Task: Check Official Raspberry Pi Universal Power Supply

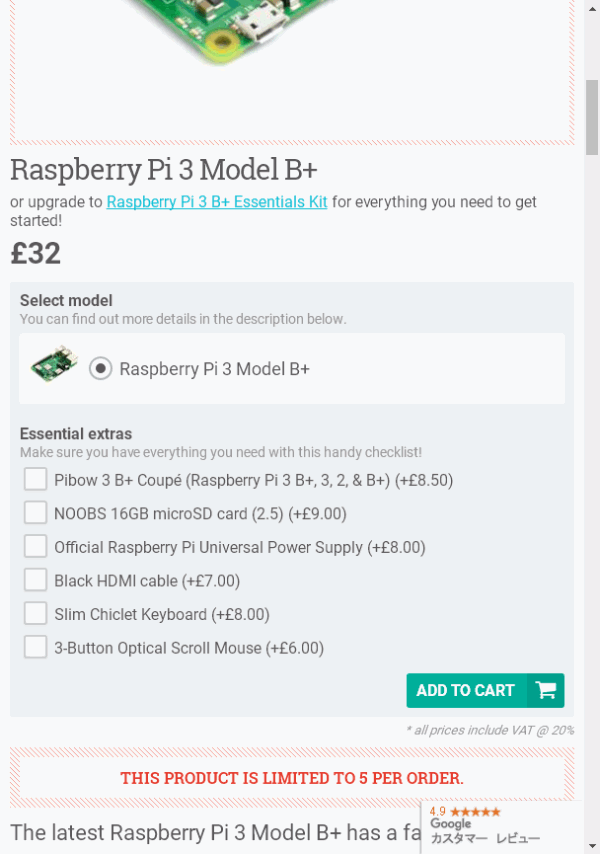Action: point(35,546)
